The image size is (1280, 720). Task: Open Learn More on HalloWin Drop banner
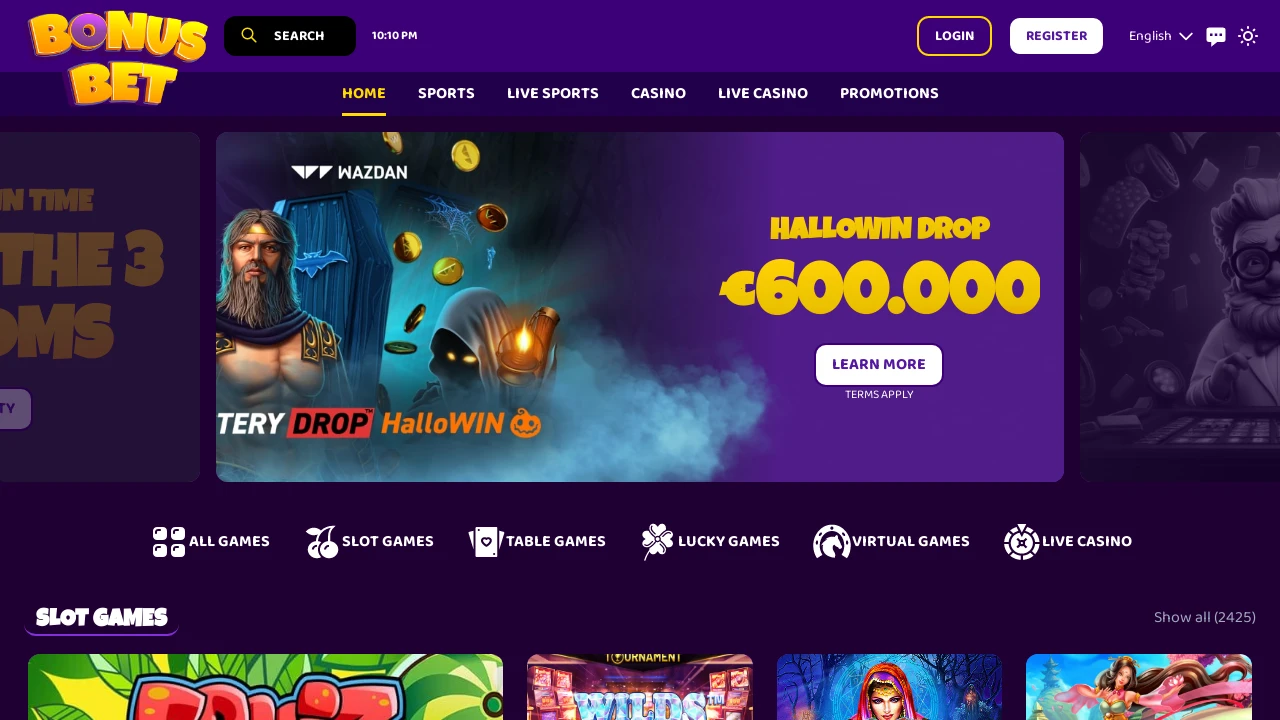click(x=879, y=365)
